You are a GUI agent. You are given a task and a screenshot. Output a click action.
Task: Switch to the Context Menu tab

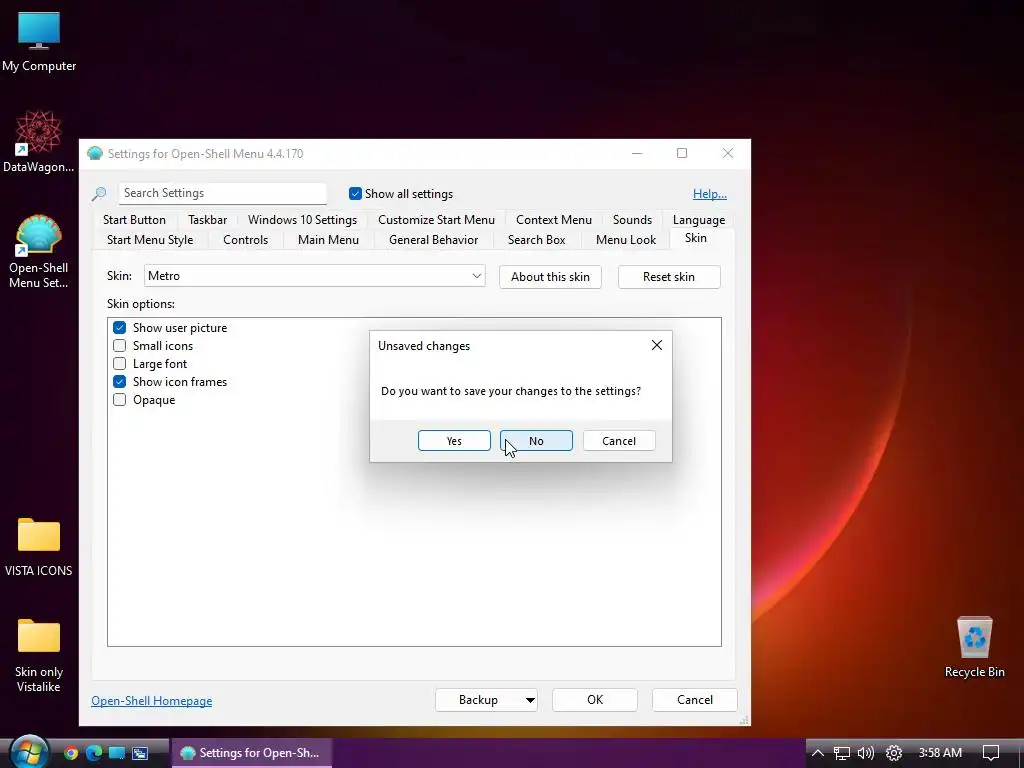click(554, 219)
